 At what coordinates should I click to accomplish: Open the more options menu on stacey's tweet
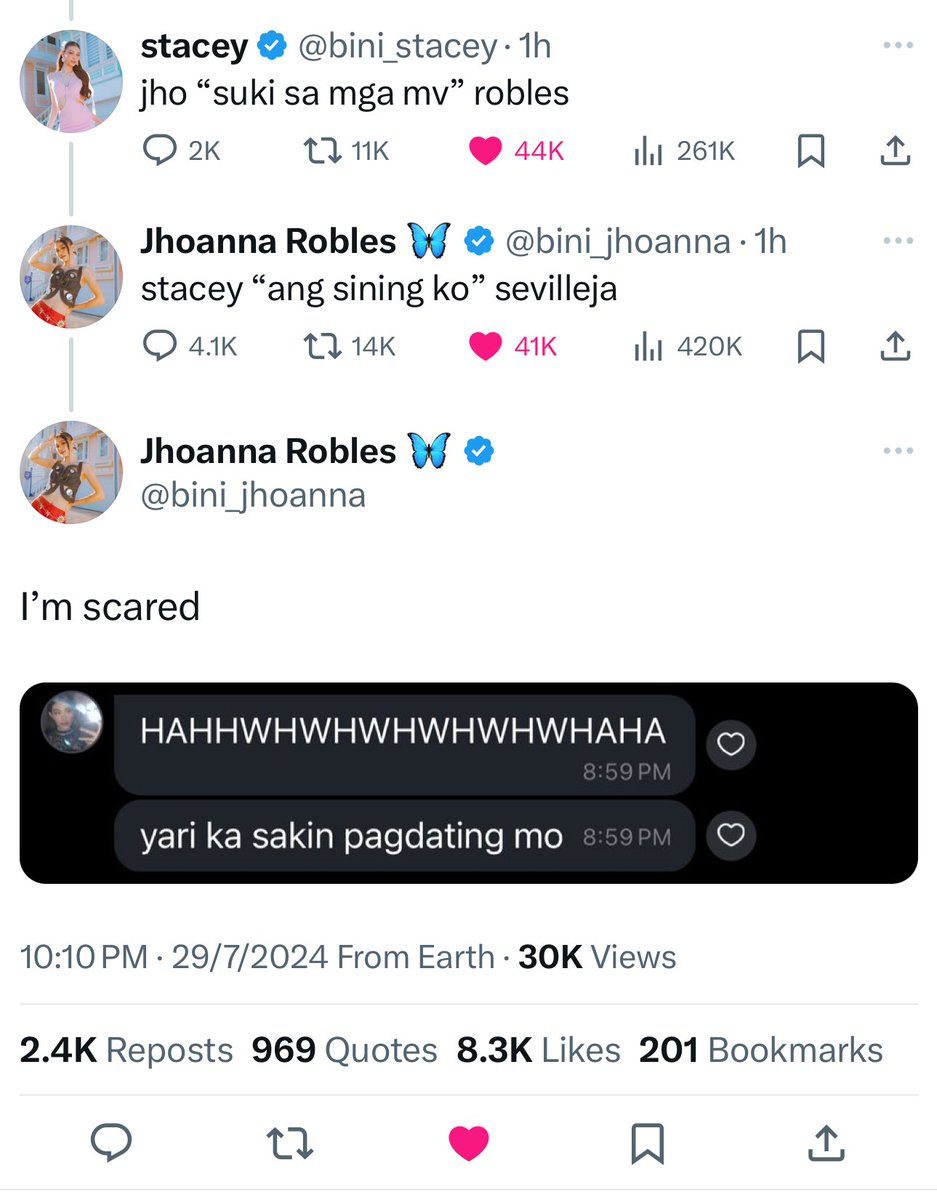pos(898,46)
